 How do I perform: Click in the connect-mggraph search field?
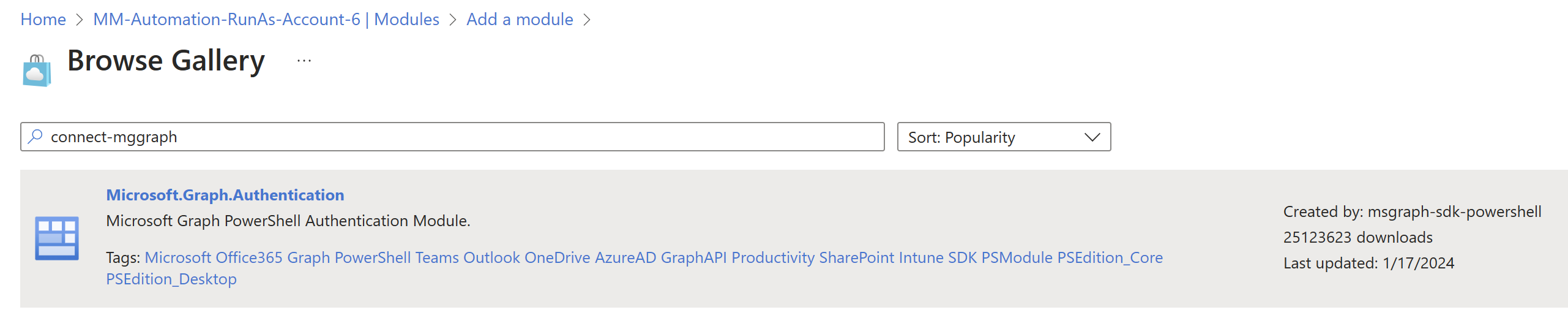pos(452,137)
